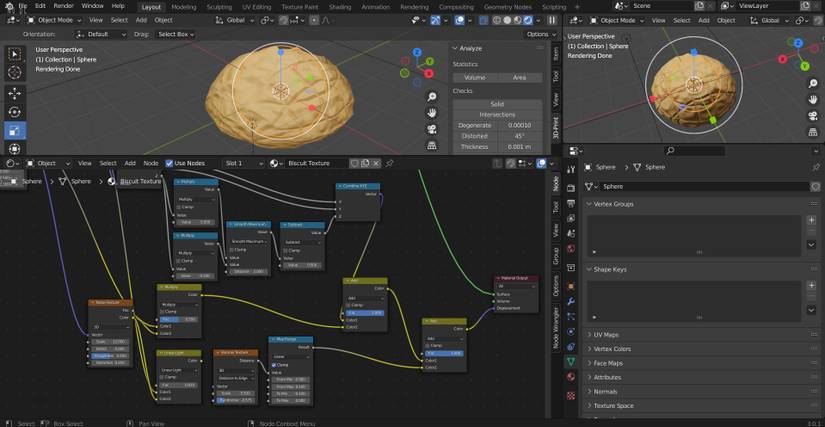
Task: Open the Modifiers wrench properties tab
Action: coord(571,301)
